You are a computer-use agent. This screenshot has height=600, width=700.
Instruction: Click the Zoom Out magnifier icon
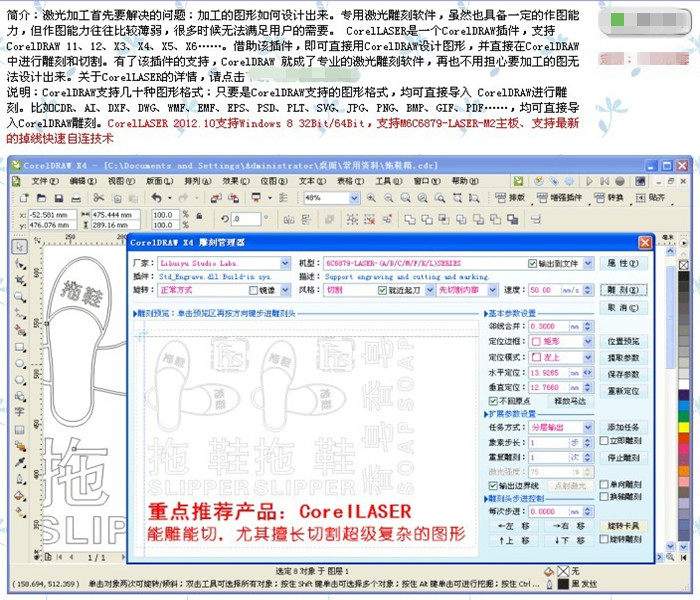(388, 198)
